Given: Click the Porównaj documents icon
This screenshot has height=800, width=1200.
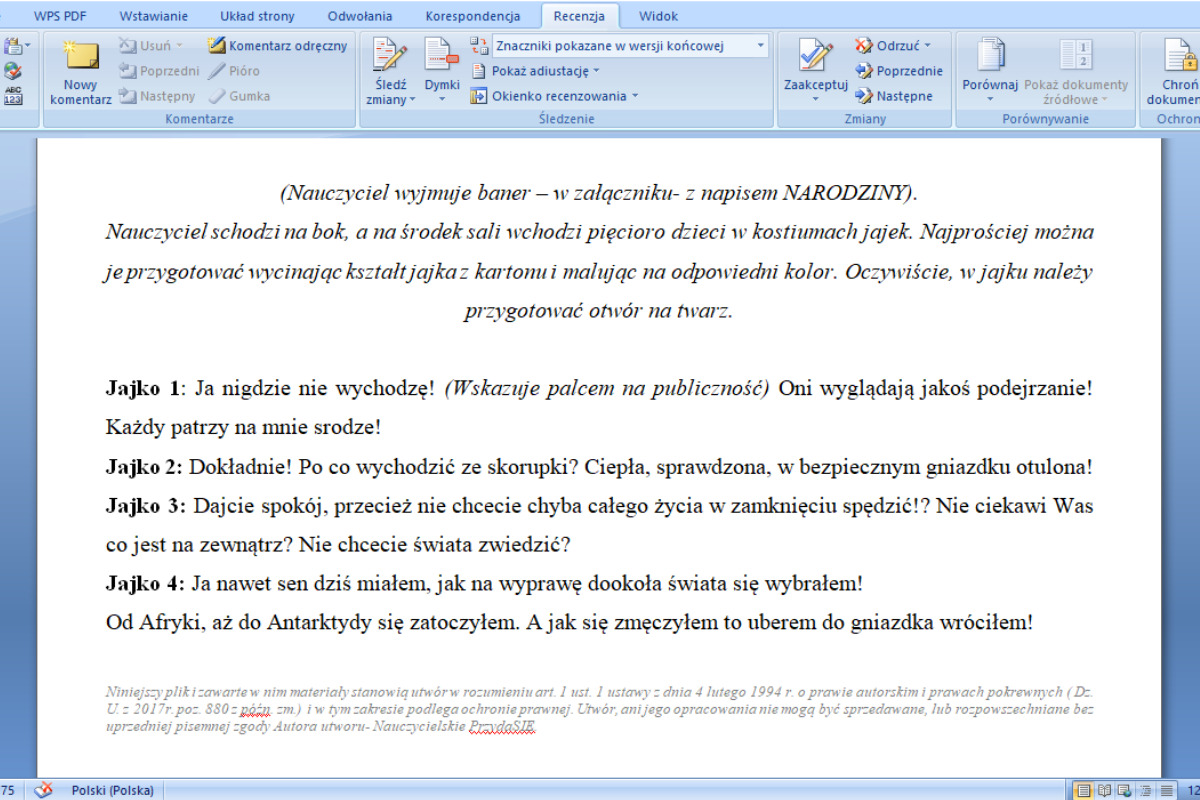Looking at the screenshot, I should 990,60.
